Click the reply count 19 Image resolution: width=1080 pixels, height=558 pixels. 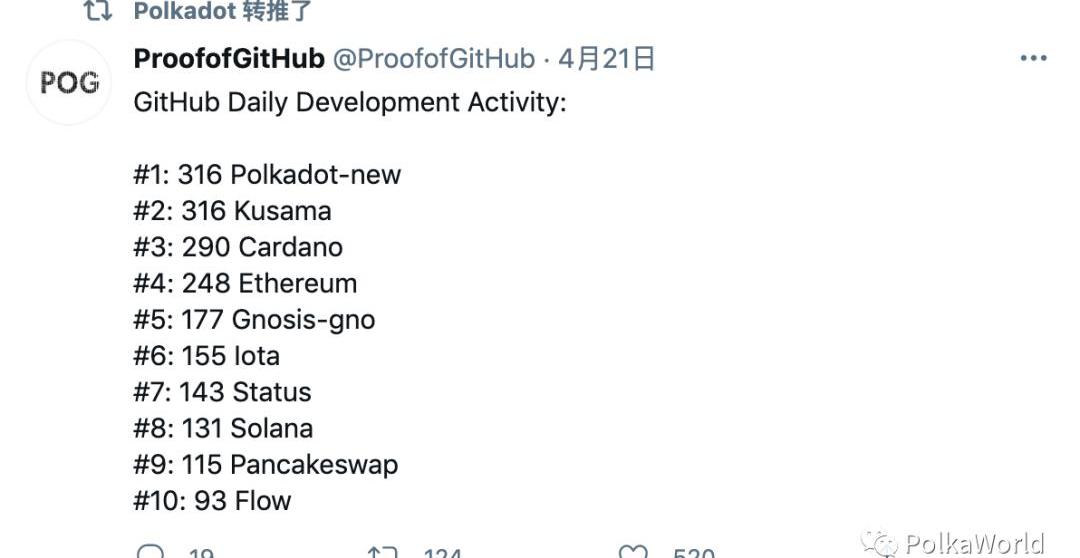pos(200,553)
